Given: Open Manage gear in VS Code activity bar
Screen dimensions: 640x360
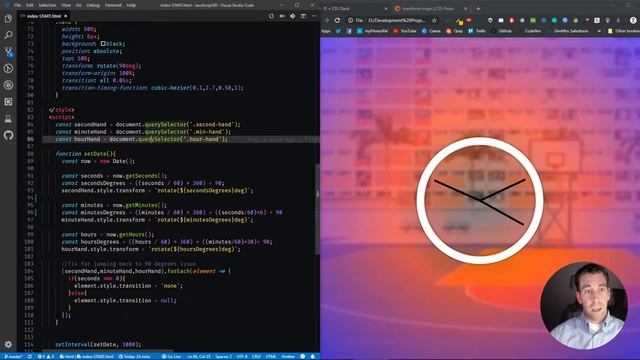Looking at the screenshot, I should pos(8,344).
